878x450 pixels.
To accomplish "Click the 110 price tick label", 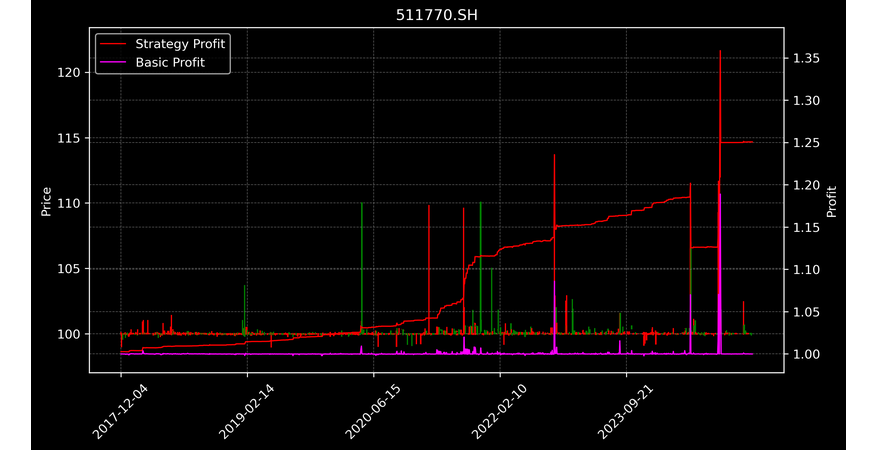I will (x=68, y=203).
